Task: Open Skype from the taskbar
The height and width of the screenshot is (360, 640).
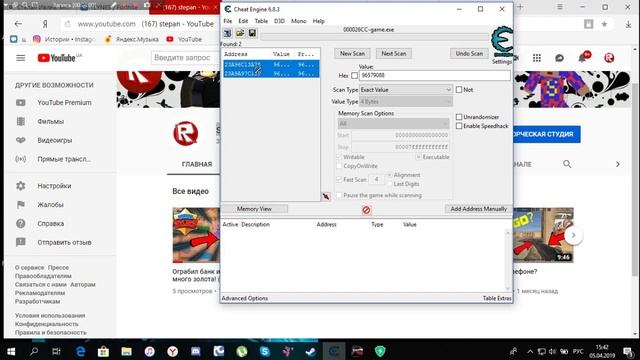Action: (x=264, y=351)
